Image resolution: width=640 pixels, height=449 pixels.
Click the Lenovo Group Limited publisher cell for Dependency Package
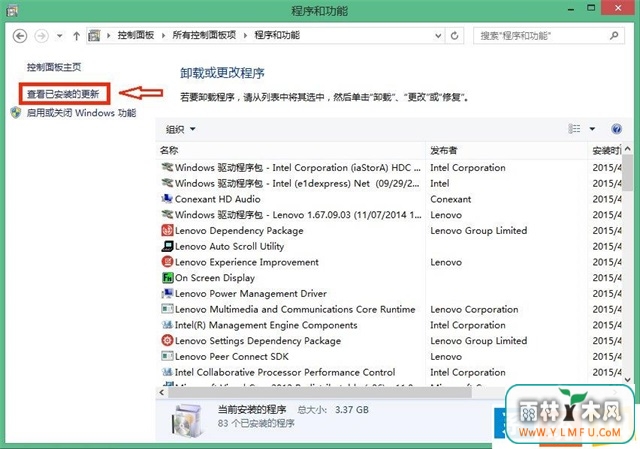coord(478,231)
